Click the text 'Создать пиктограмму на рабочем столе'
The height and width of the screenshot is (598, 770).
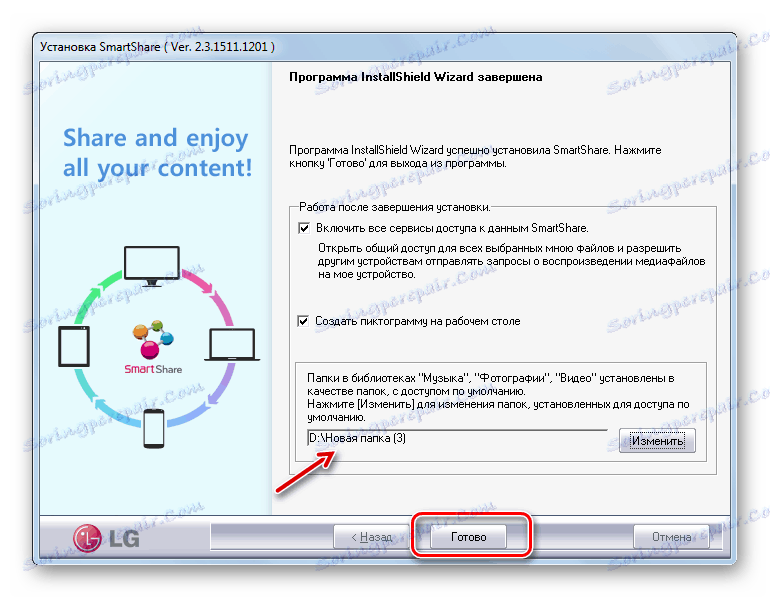(x=418, y=321)
